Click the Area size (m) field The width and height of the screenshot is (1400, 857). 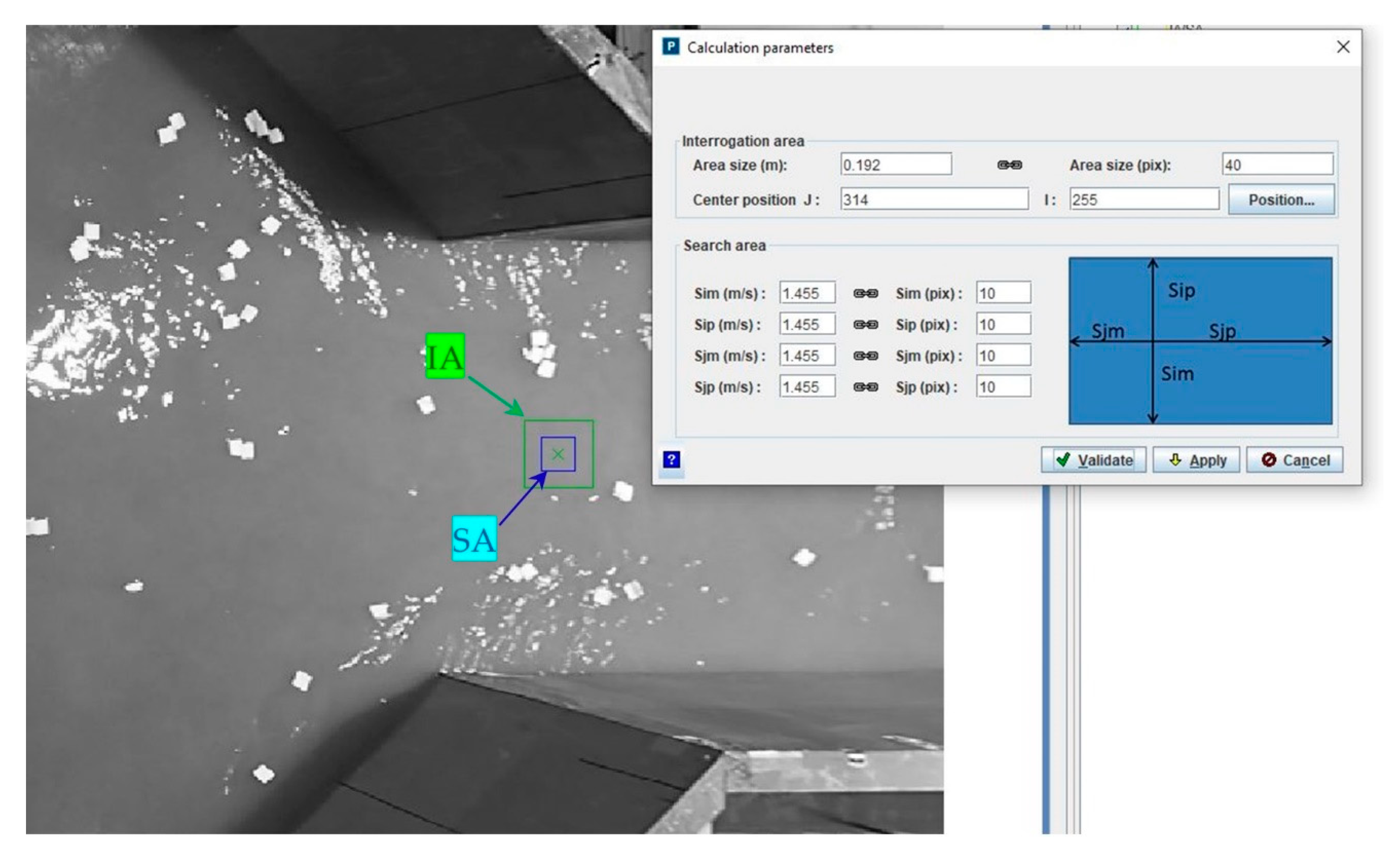pos(895,165)
